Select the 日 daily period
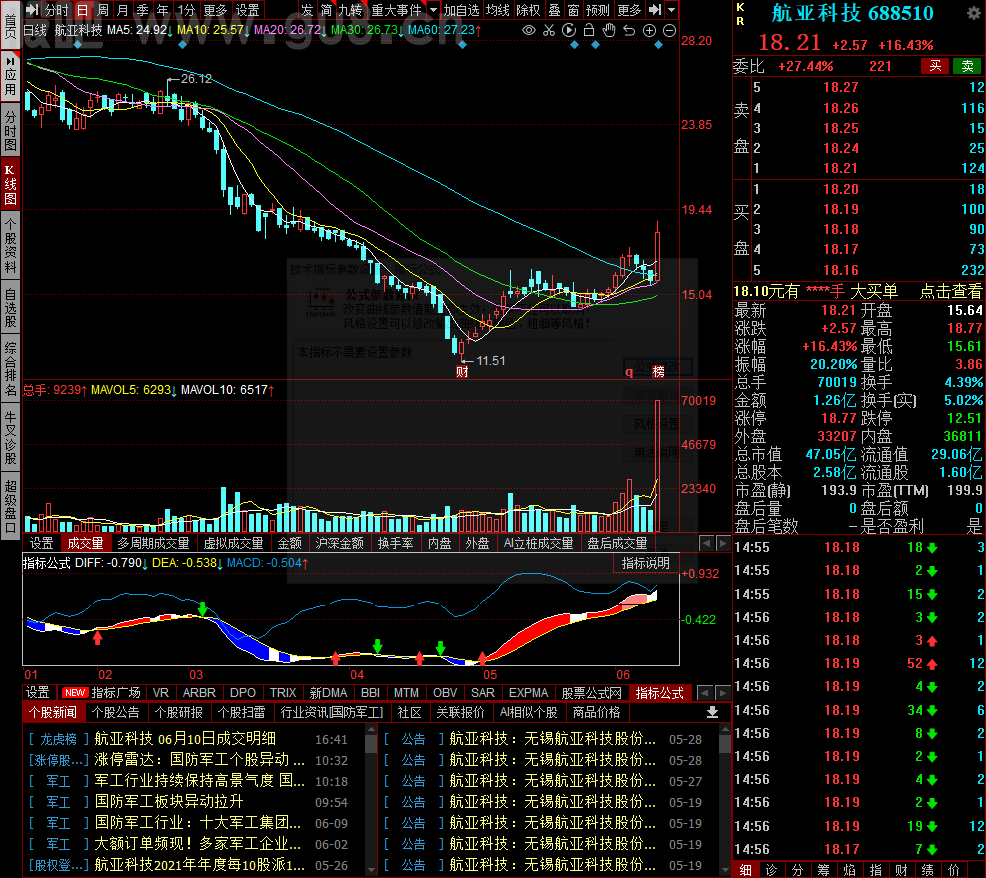The width and height of the screenshot is (986, 878). (82, 10)
